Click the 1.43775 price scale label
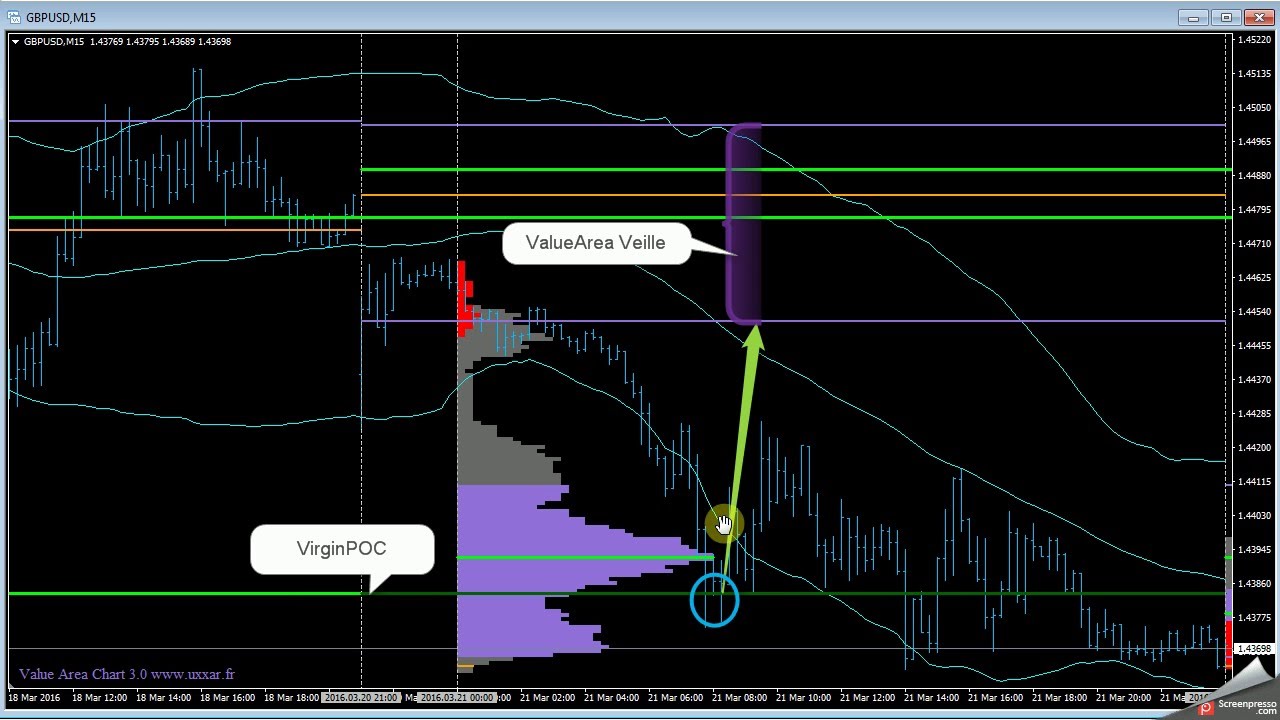 tap(1255, 618)
